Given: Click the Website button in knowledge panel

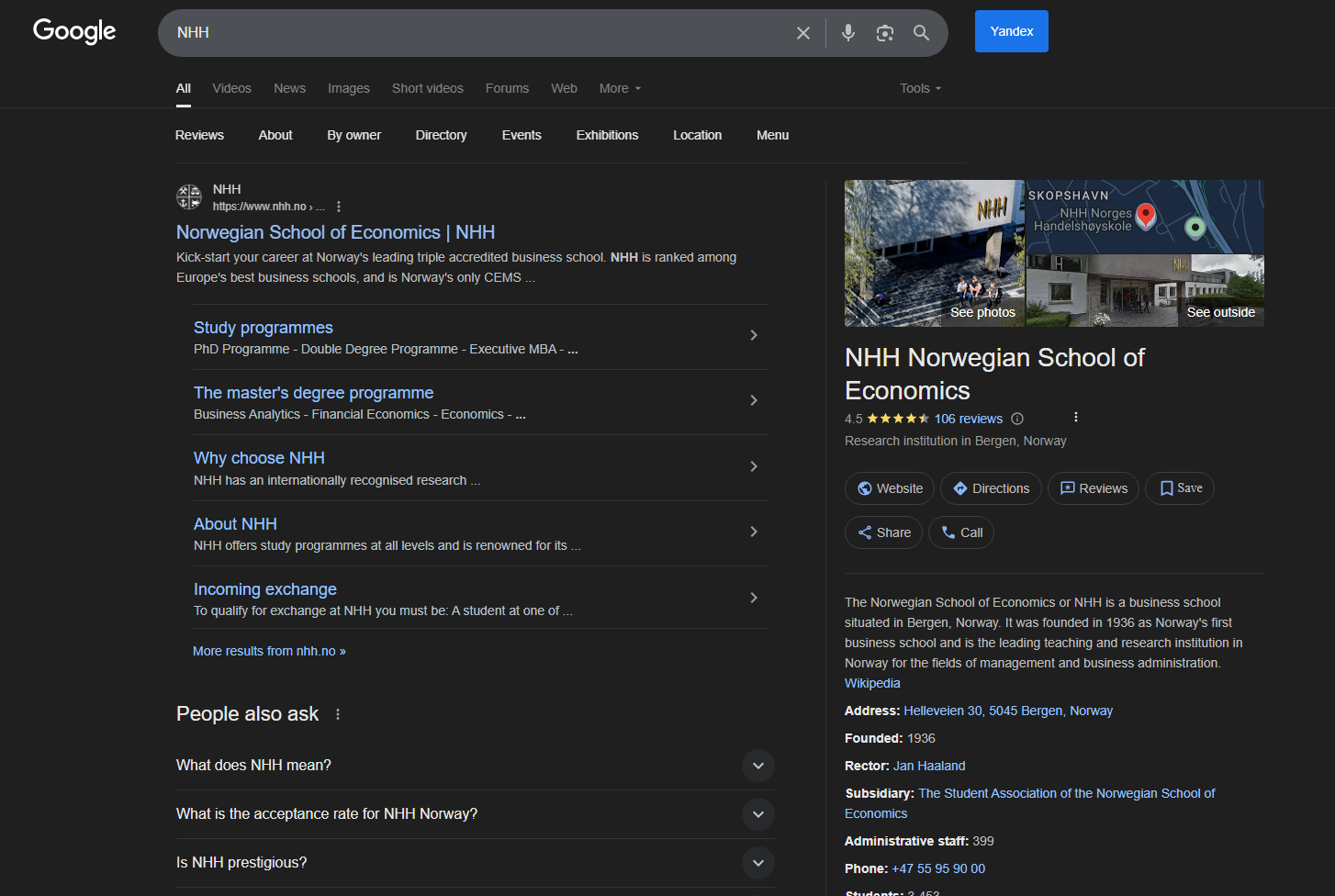Looking at the screenshot, I should 890,488.
